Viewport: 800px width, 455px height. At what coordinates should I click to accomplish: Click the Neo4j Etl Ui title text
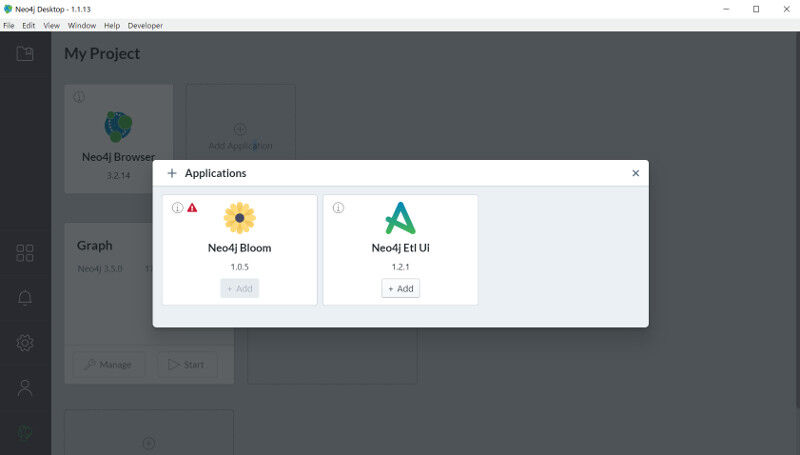[401, 248]
